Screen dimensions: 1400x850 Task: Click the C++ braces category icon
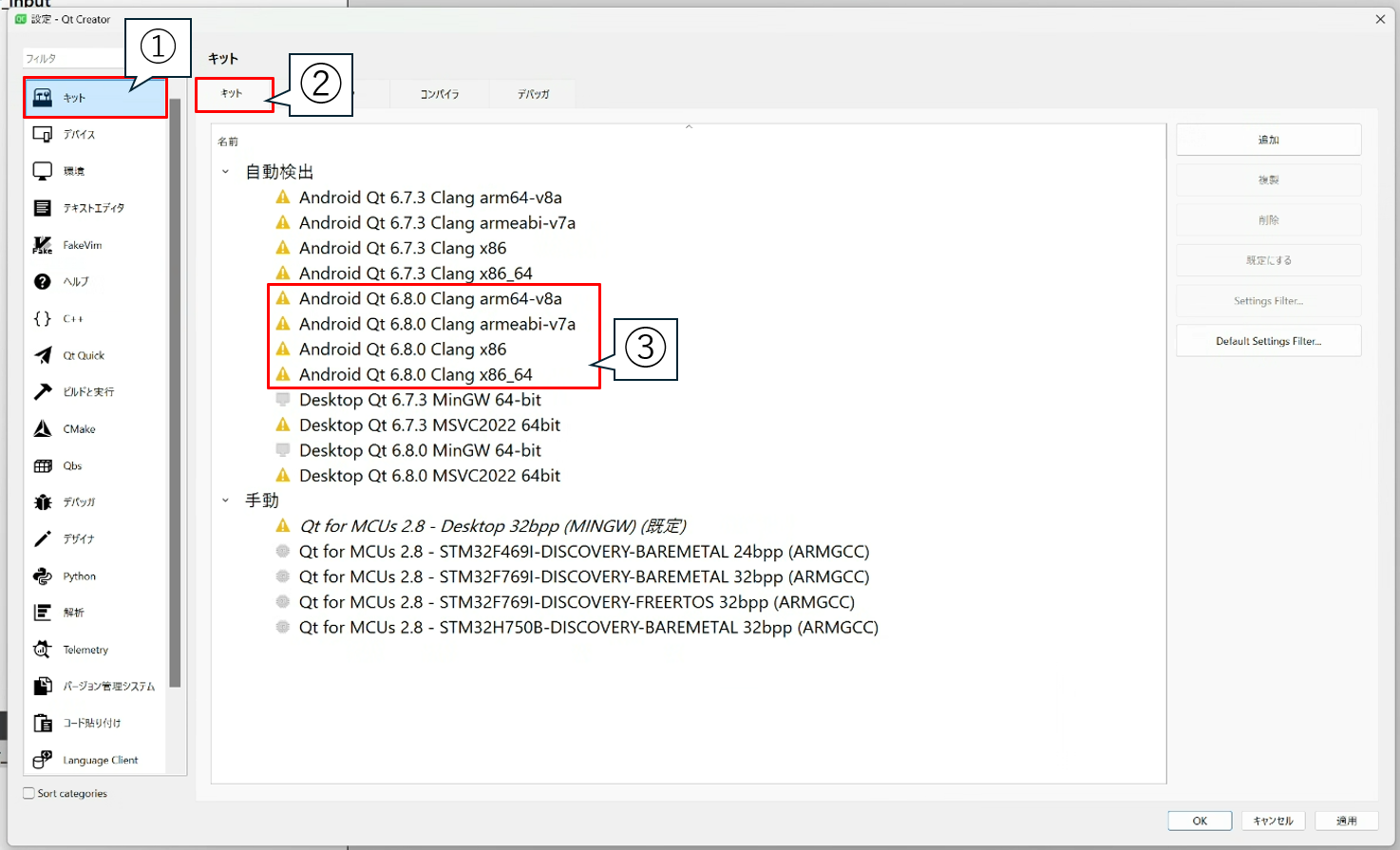point(43,319)
